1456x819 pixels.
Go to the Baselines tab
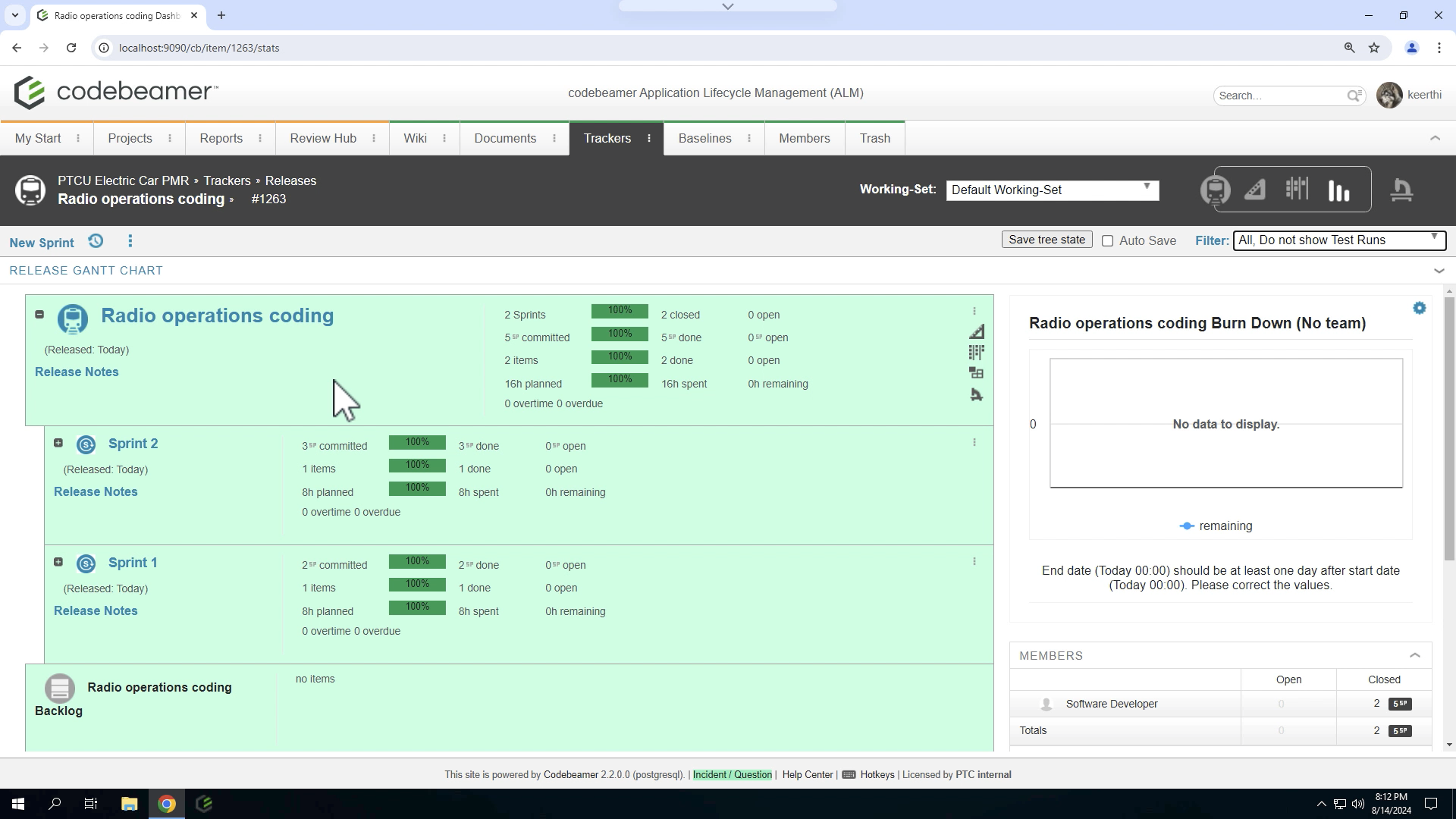(x=704, y=138)
